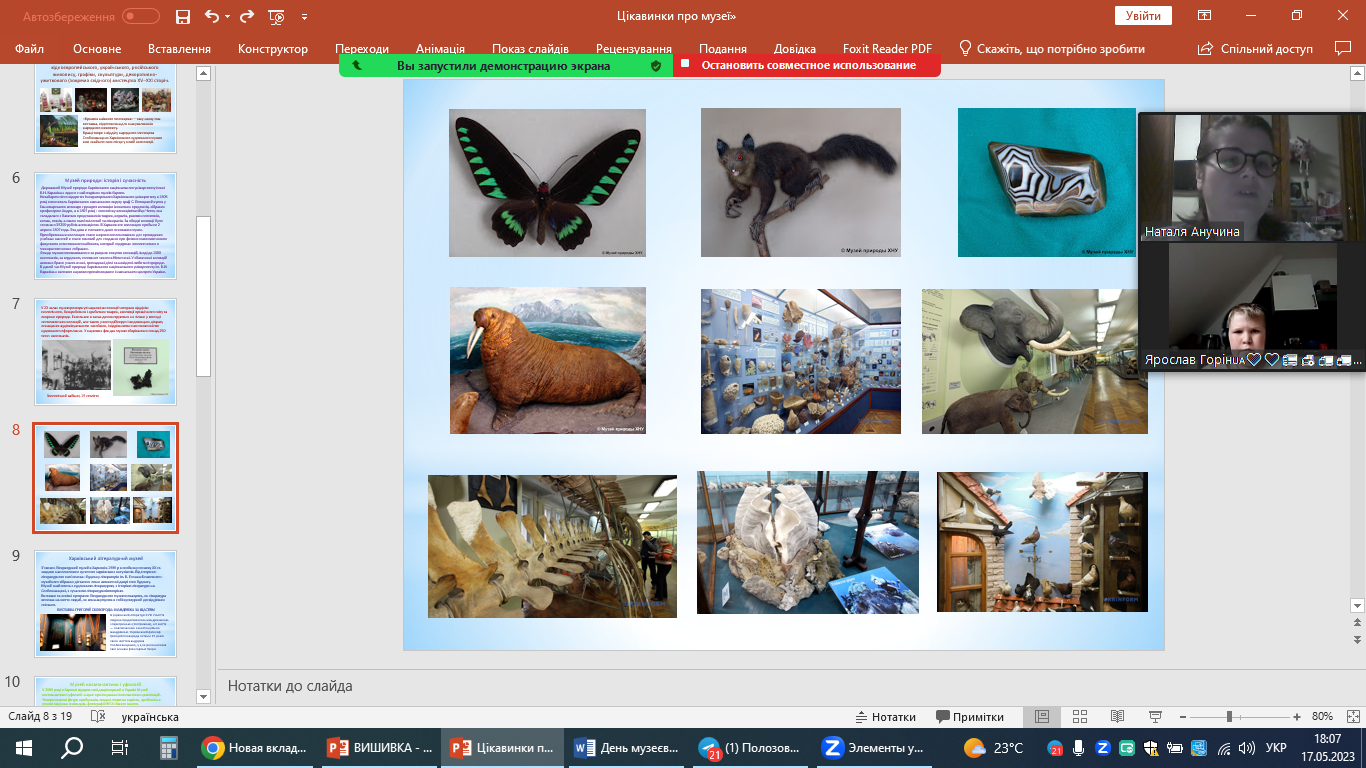This screenshot has height=768, width=1366.
Task: Click the Undo arrow icon
Action: (x=211, y=17)
